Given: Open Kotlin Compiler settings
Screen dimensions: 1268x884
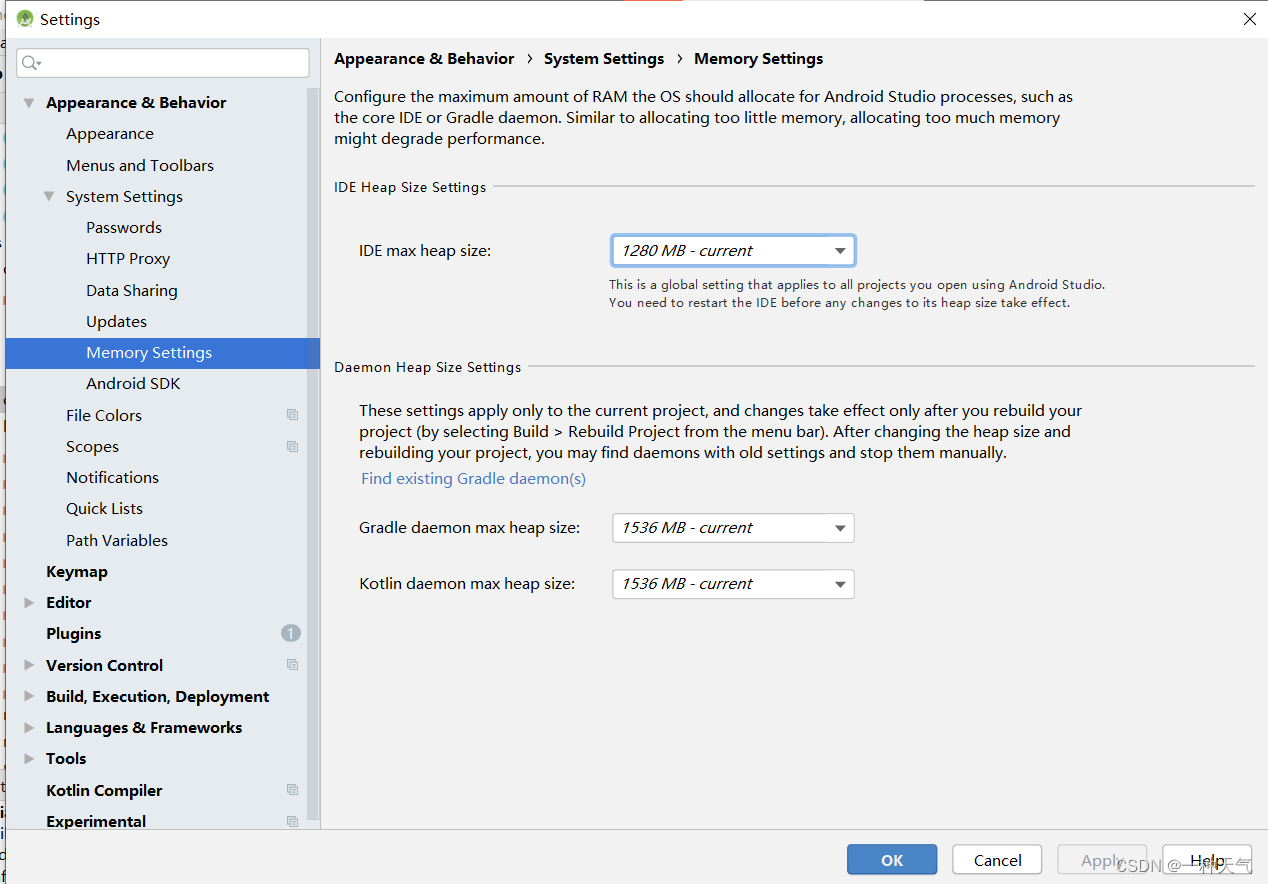Looking at the screenshot, I should coord(104,790).
